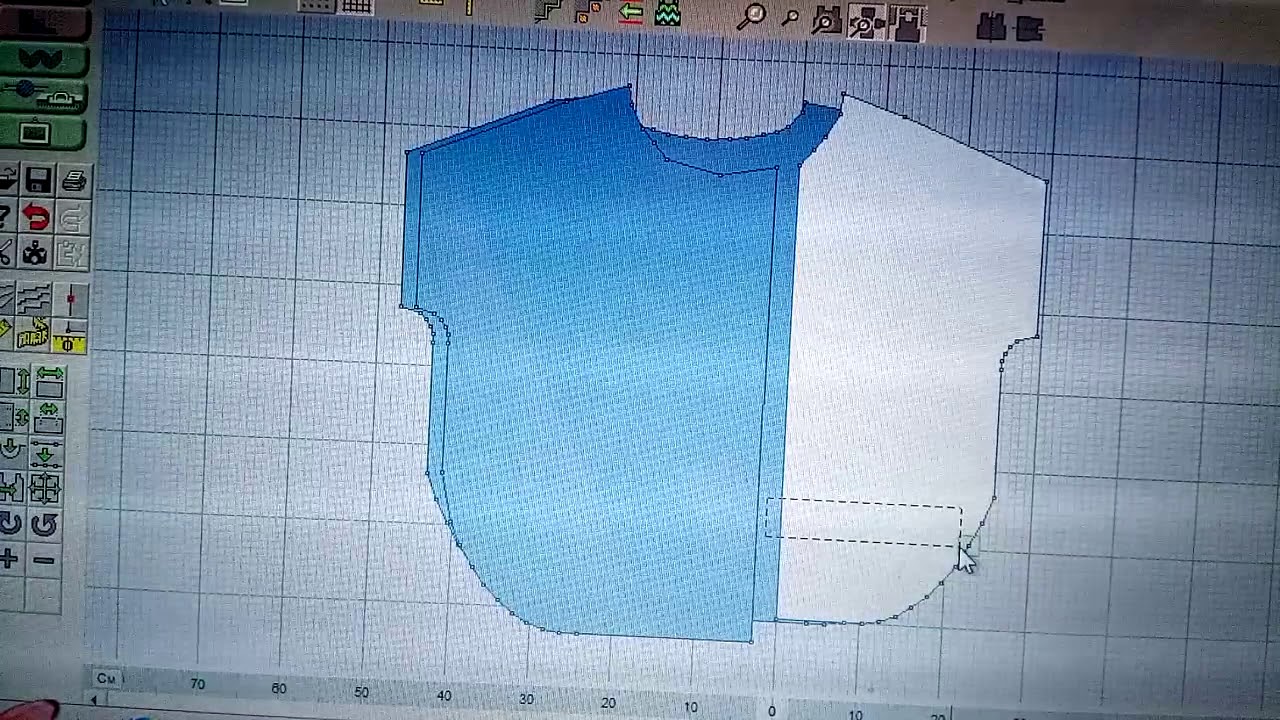
Task: Click the highlighted zoom with arrows icon
Action: click(x=866, y=21)
